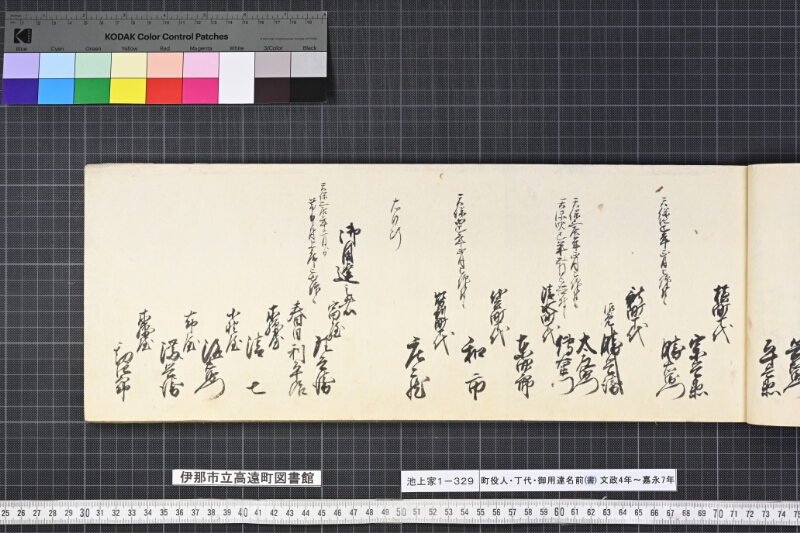
Task: Click the 'Yellow' label on the color card
Action: click(x=130, y=48)
